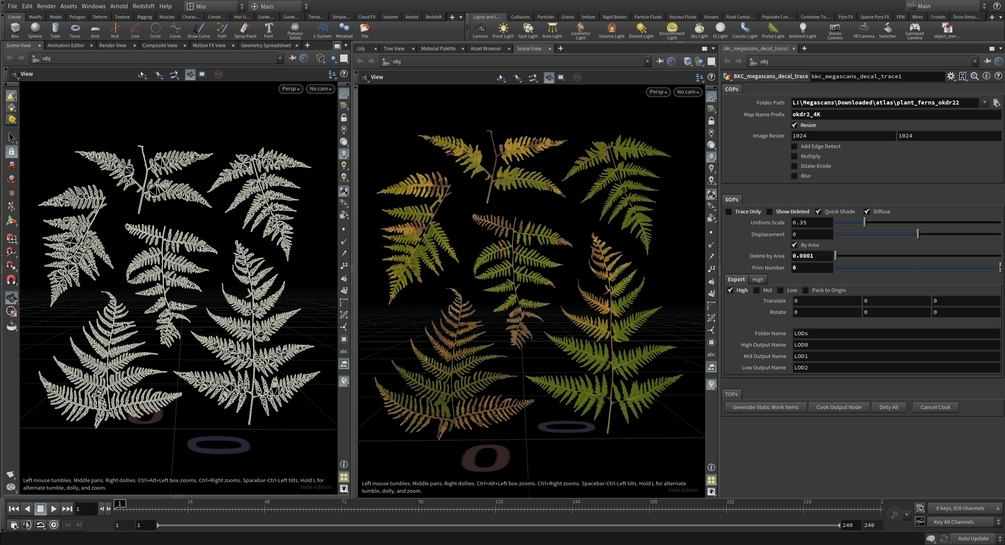Viewport: 1005px width, 545px height.
Task: Adjust the Delete by Area slider
Action: tap(918, 256)
